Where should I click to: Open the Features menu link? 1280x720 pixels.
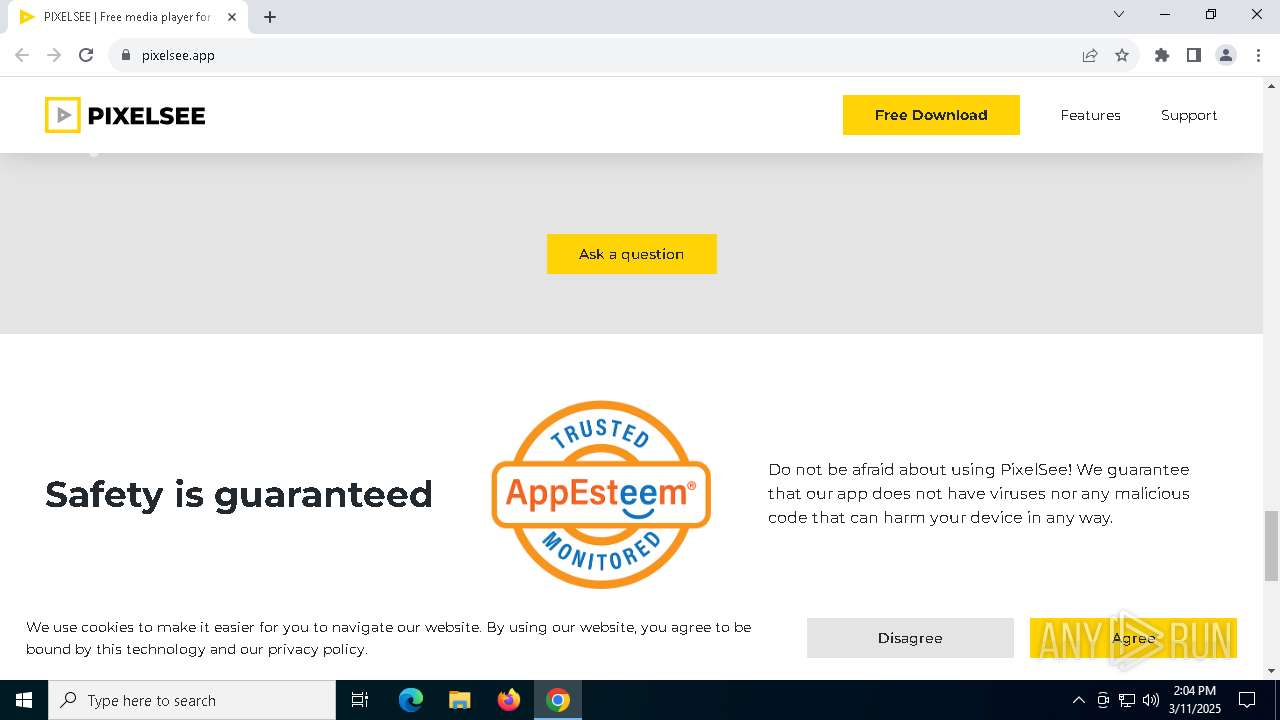1090,115
